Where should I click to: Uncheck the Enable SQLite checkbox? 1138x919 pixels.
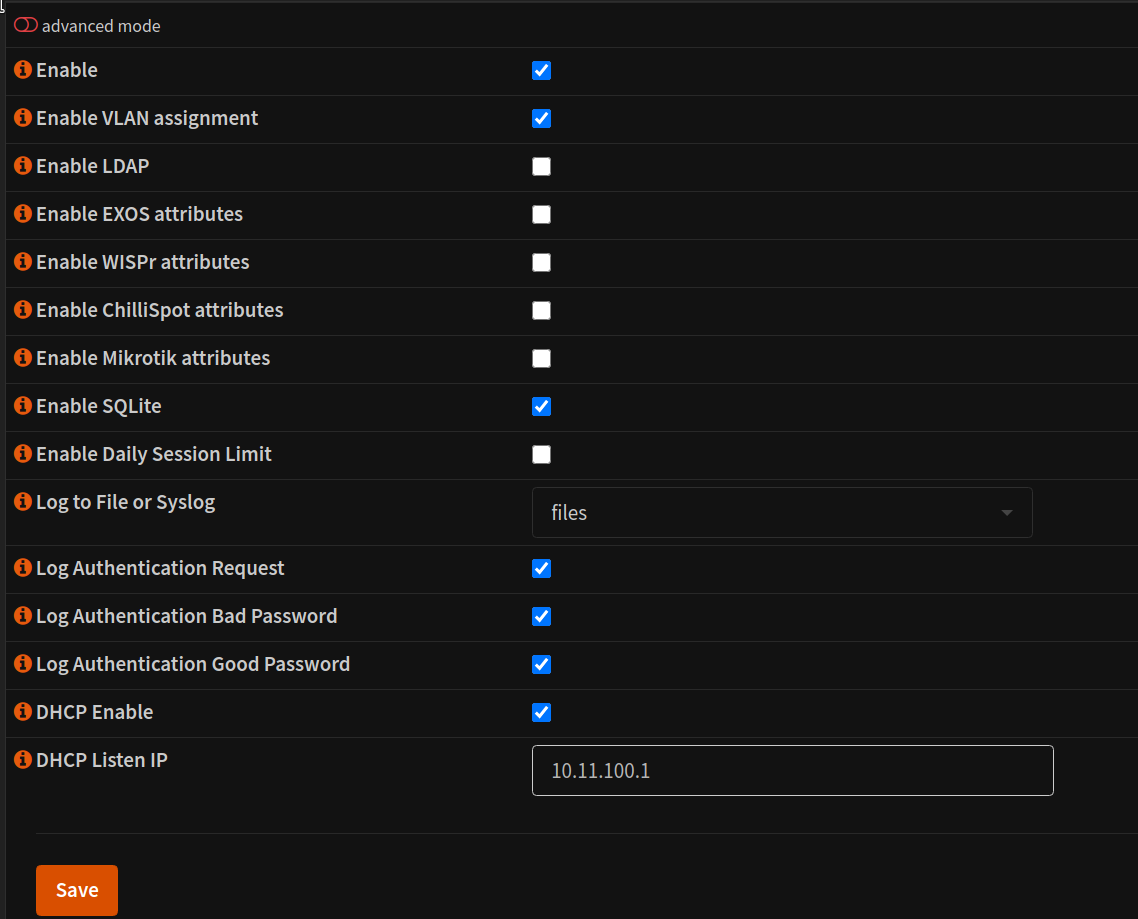[x=541, y=406]
